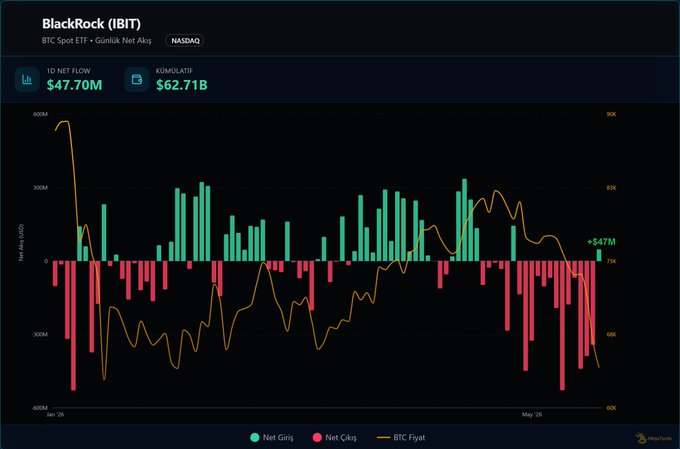This screenshot has height=449, width=680.
Task: Click the orange BTC Fiyat legend line
Action: click(383, 437)
